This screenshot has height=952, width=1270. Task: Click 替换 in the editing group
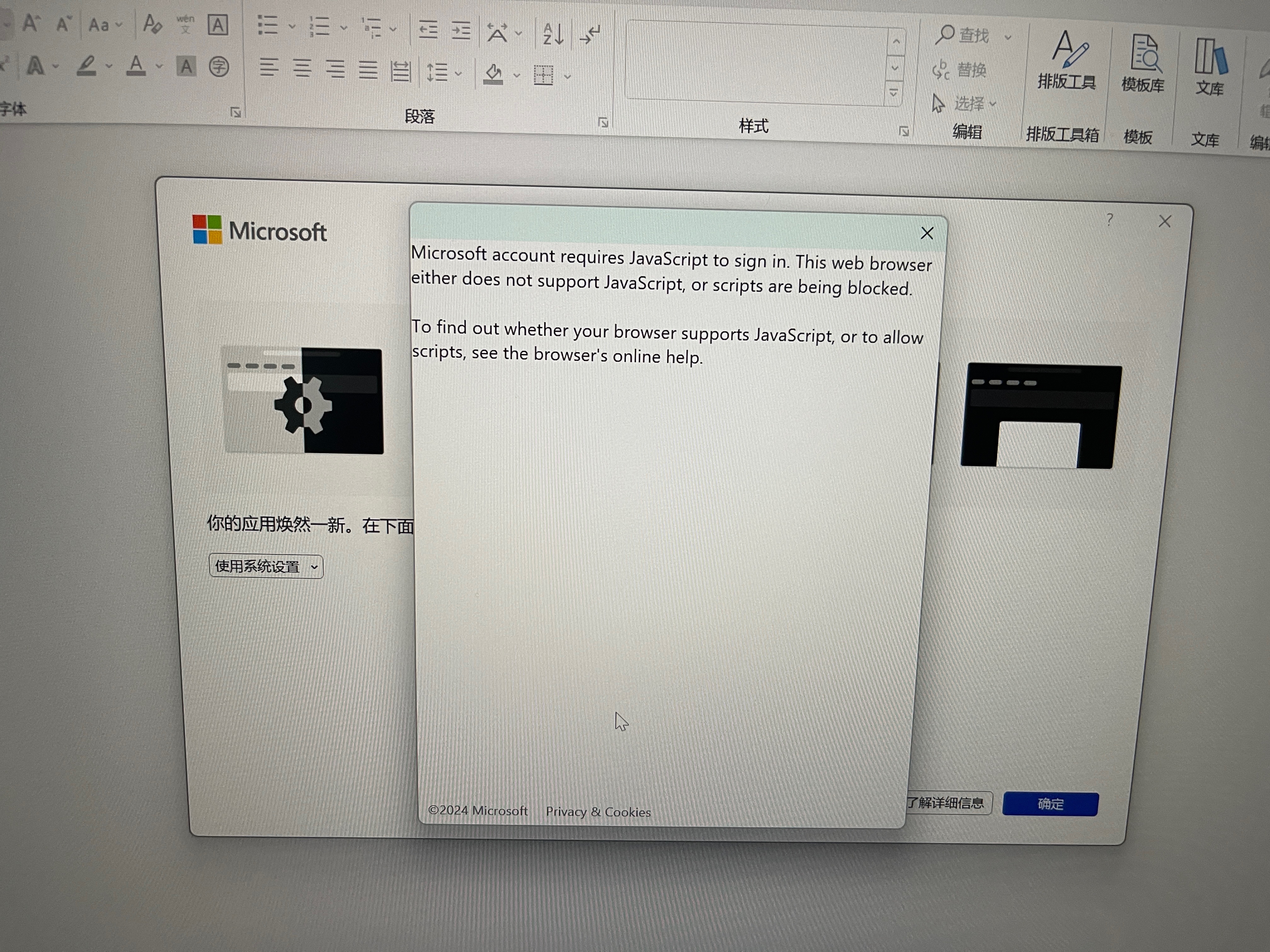[x=959, y=70]
